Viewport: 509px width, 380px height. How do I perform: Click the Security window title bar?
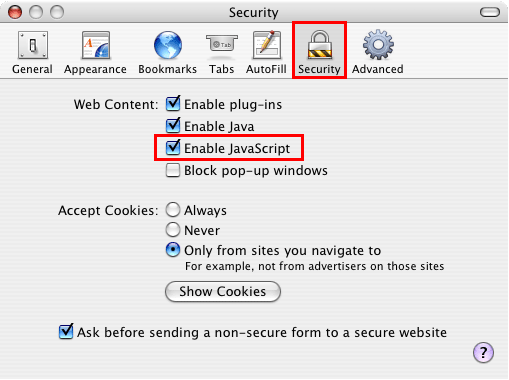tap(254, 12)
